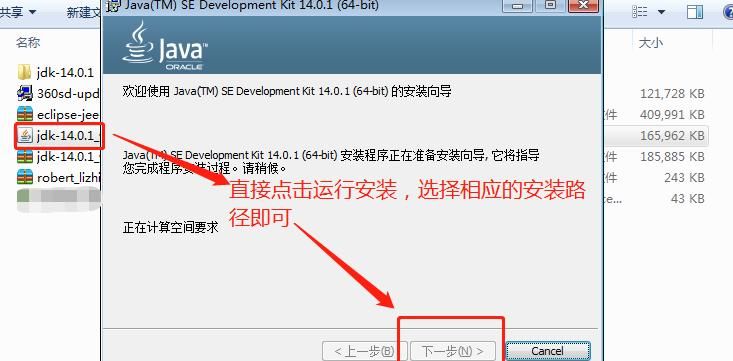733x361 pixels.
Task: Minimize the Java installer window
Action: [517, 5]
